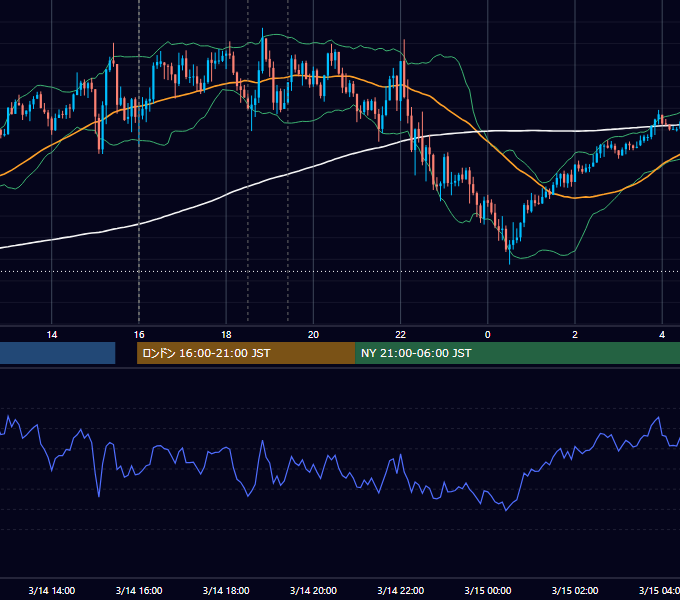The height and width of the screenshot is (600, 680).
Task: Click the 3/14 20:00 time label
Action: click(x=313, y=590)
